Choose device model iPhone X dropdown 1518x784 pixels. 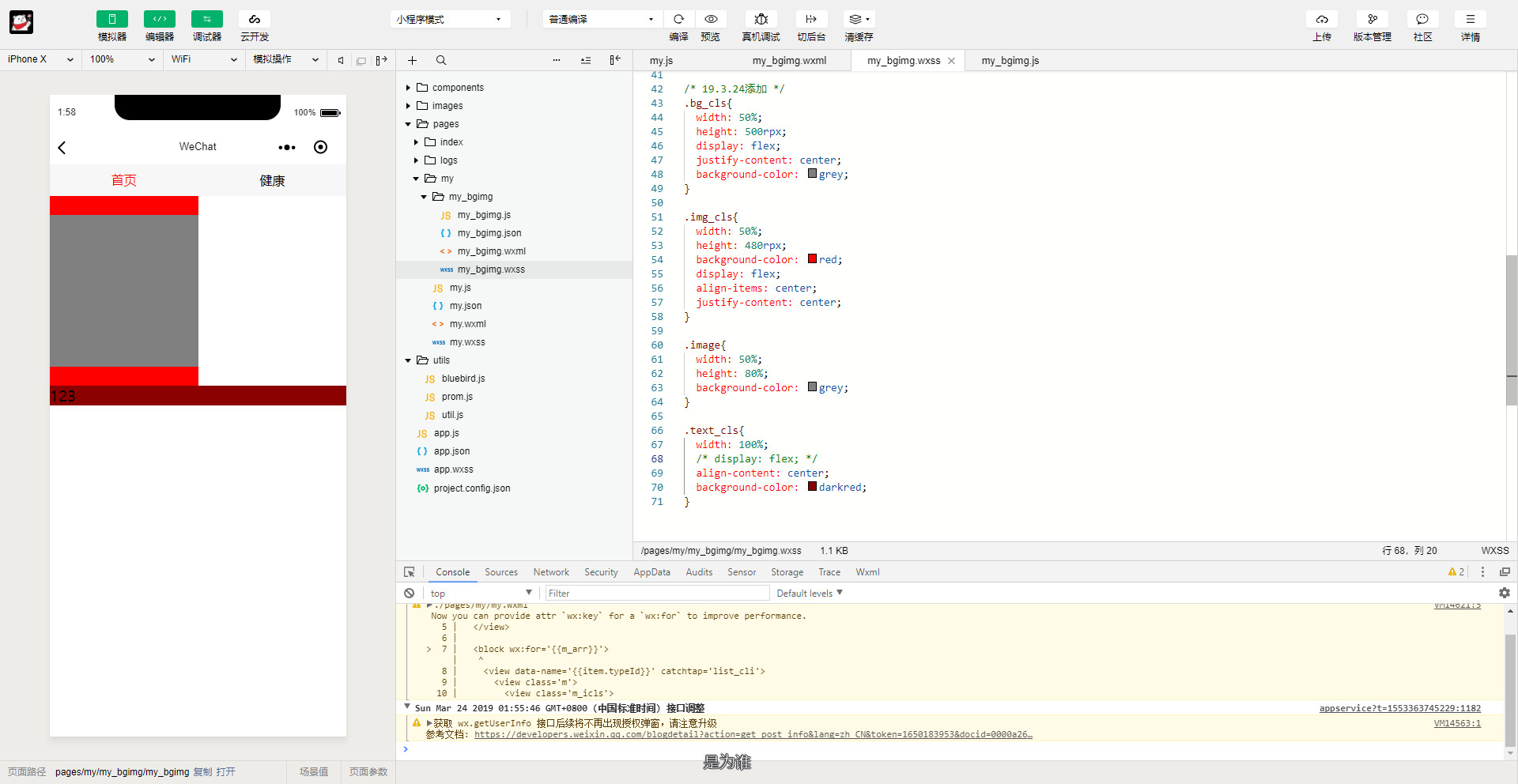40,59
